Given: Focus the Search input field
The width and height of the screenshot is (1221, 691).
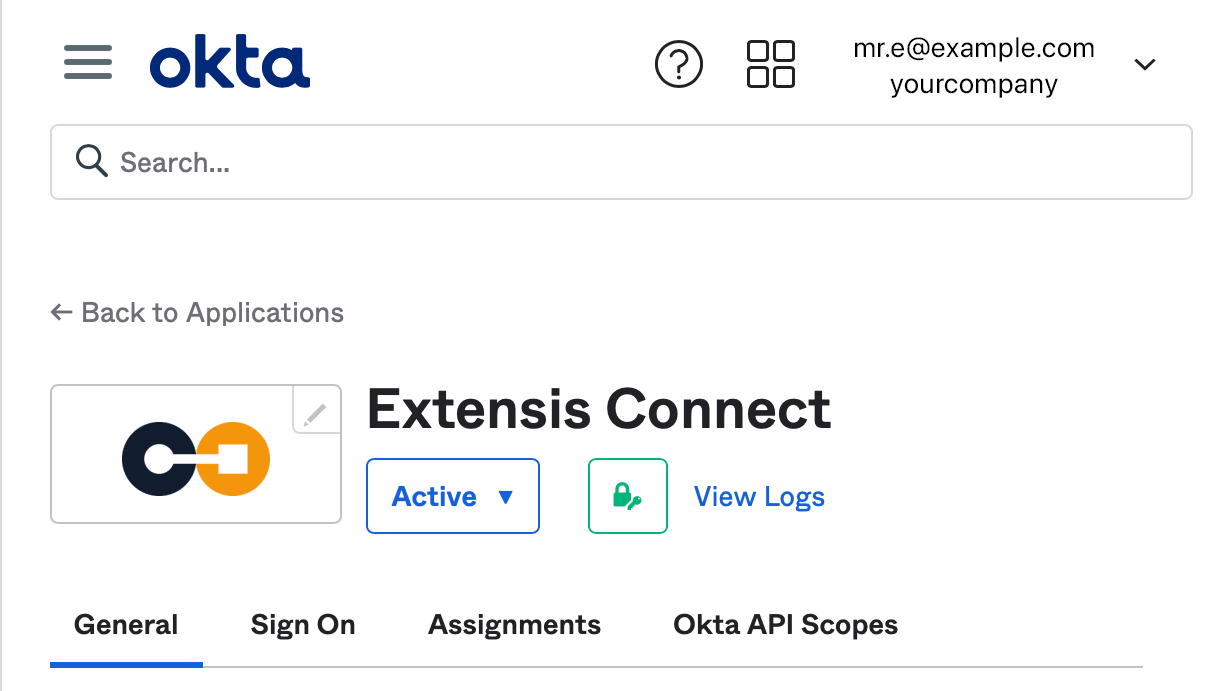Looking at the screenshot, I should tap(621, 162).
